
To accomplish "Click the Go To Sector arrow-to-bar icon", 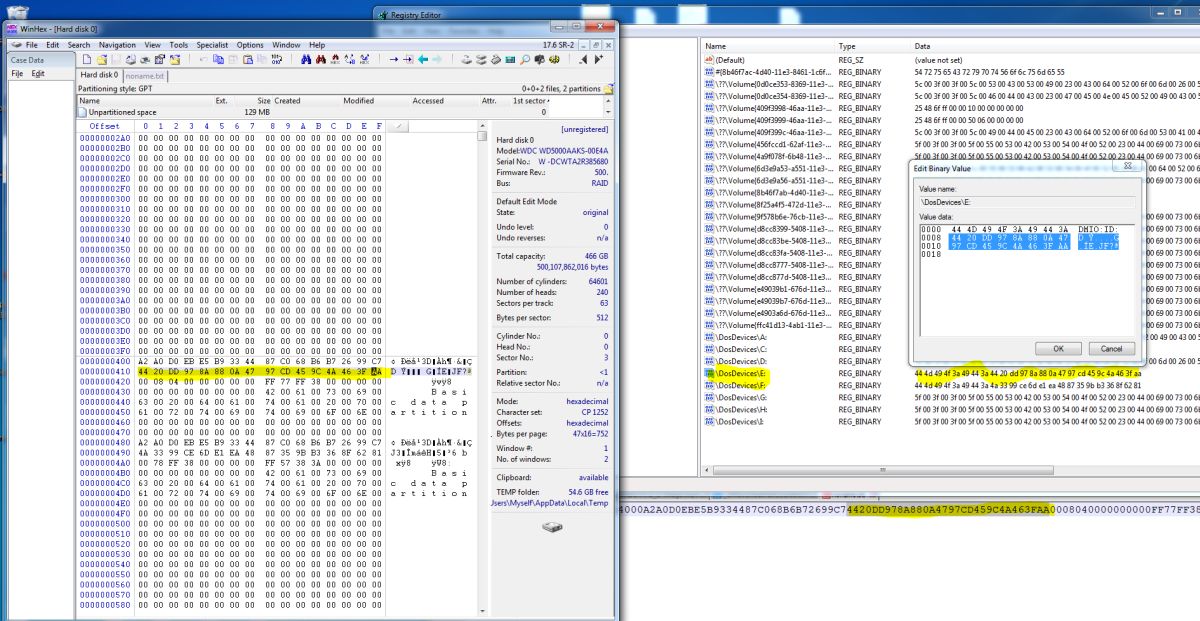I will (408, 60).
